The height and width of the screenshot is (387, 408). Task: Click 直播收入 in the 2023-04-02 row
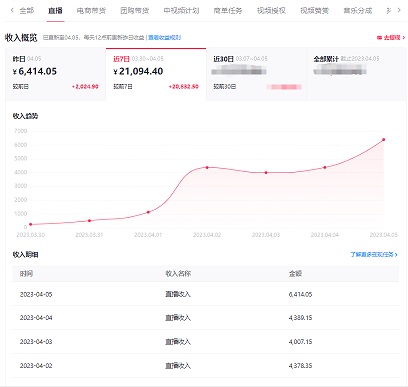tap(178, 366)
